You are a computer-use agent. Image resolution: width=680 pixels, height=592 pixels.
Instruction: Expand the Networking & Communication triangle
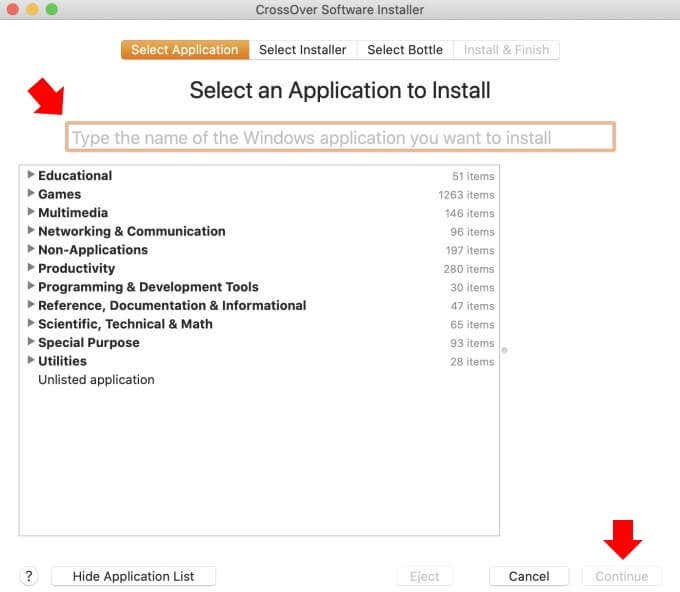tap(31, 230)
